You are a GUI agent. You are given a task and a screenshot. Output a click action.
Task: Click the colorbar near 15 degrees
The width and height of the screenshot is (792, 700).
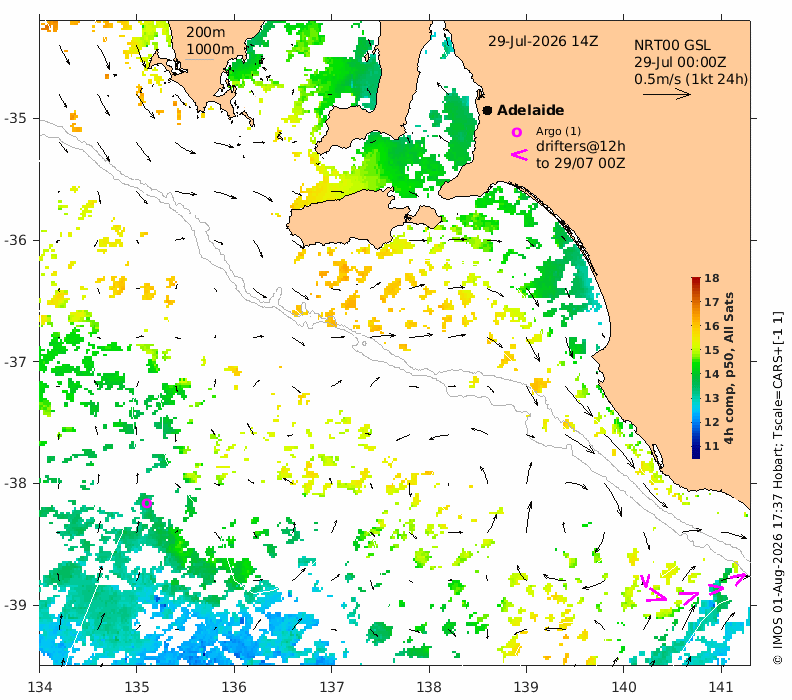(696, 350)
